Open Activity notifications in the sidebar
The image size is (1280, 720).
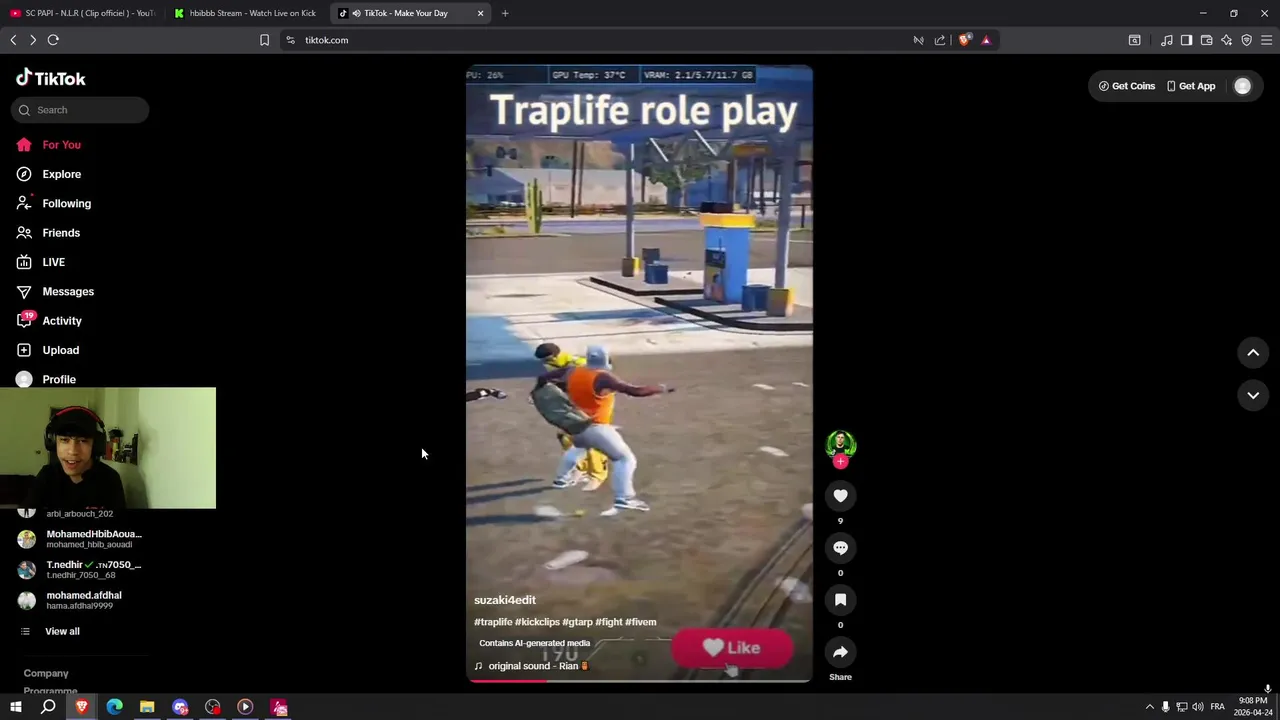tap(49, 321)
